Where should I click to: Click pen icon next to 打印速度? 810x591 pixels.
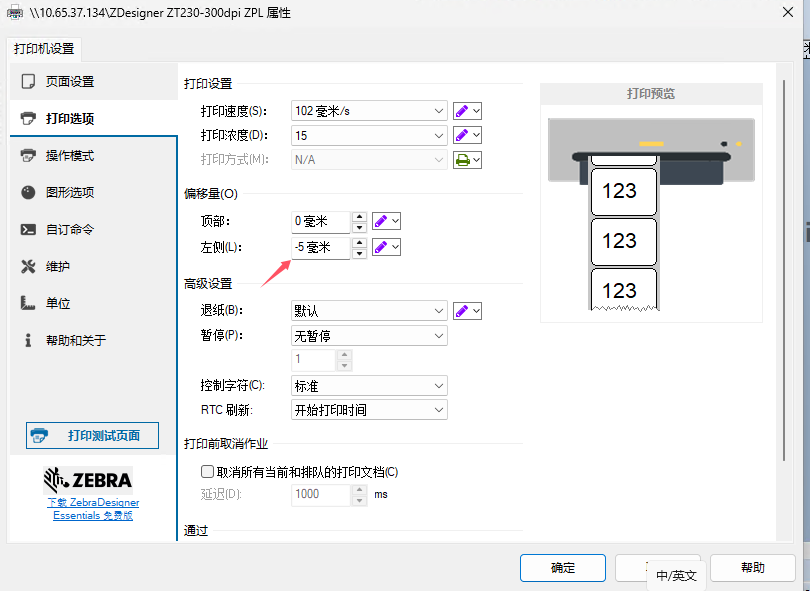[462, 111]
